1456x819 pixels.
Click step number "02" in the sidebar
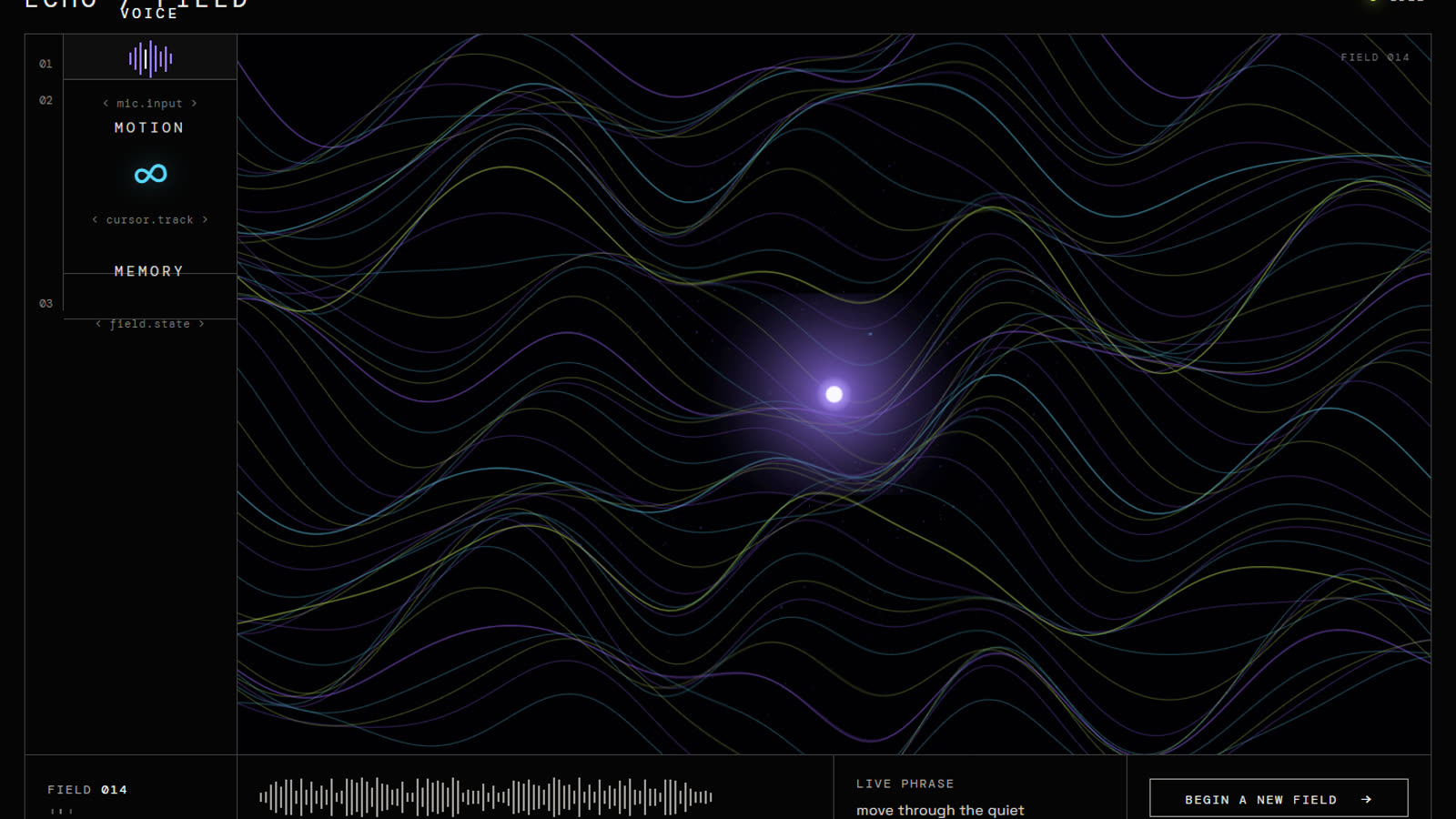[45, 100]
